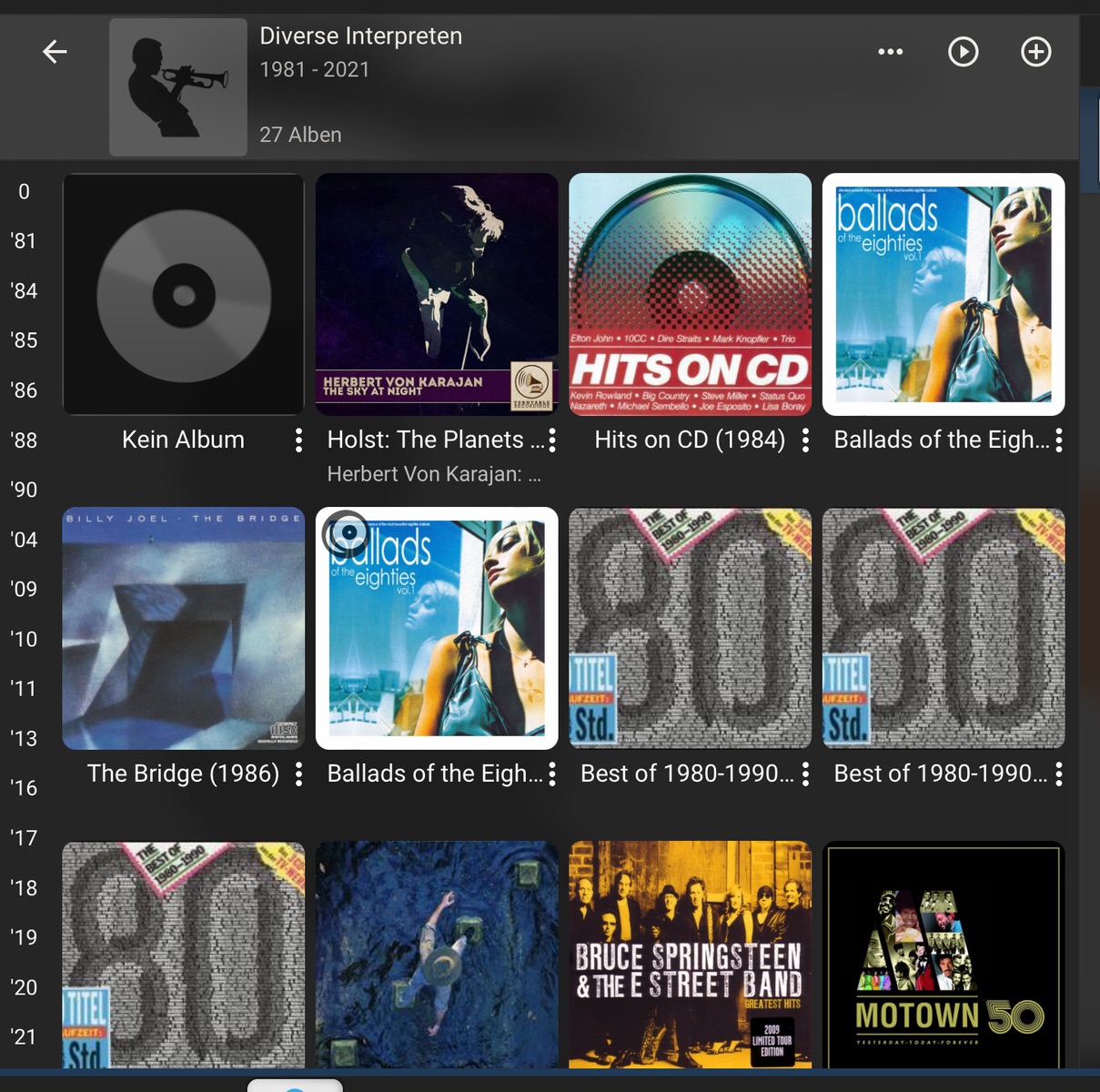
Task: Open options menu for Holst: The Planets
Action: point(551,440)
